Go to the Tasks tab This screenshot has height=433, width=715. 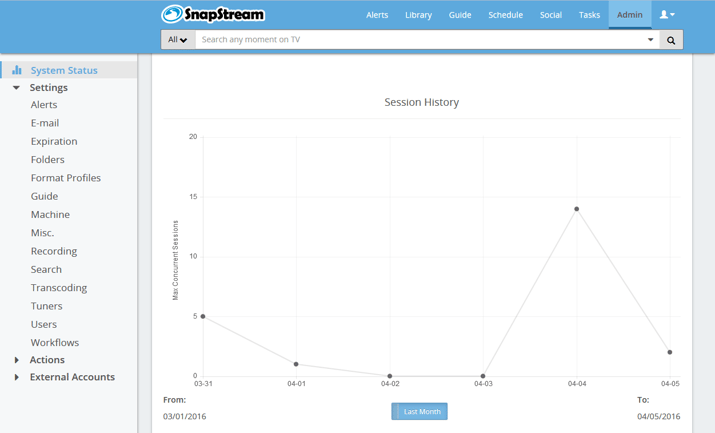tap(589, 15)
